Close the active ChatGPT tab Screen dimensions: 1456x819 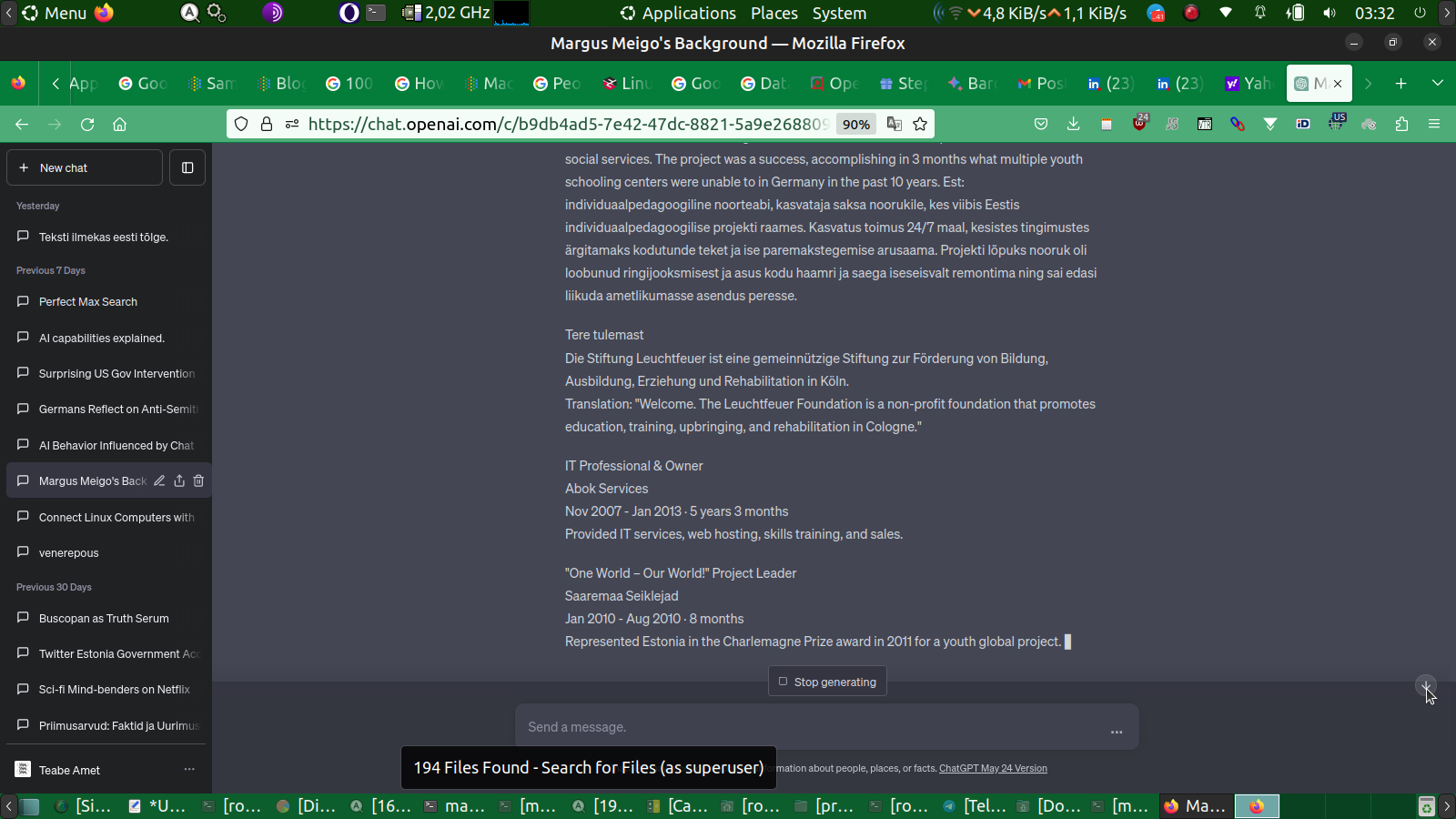pyautogui.click(x=1338, y=84)
